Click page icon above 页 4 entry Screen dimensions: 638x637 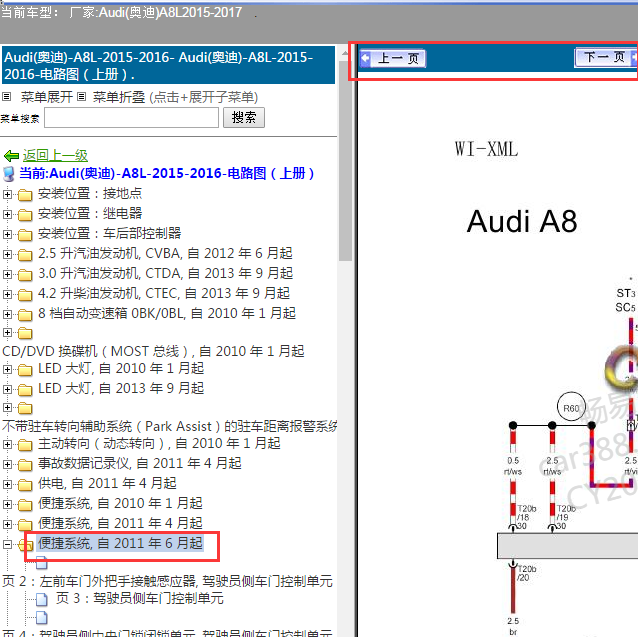tap(42, 617)
